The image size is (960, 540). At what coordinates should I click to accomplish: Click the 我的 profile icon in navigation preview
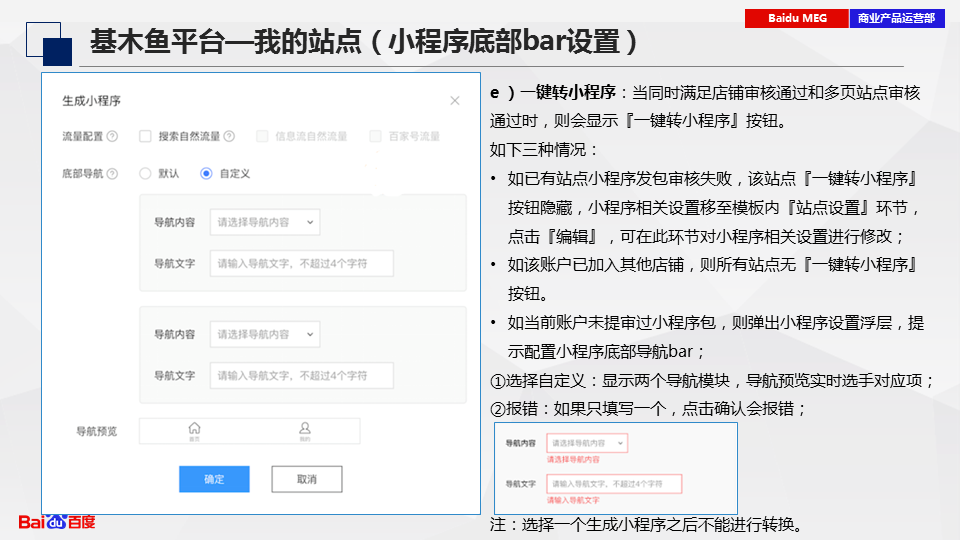pos(304,430)
